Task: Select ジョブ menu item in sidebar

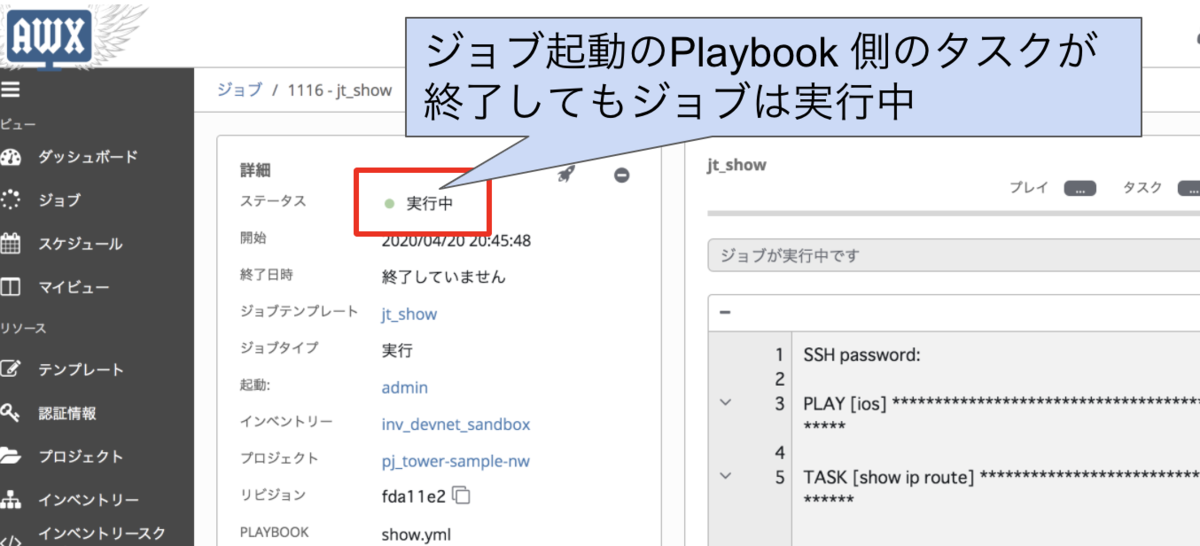Action: point(59,200)
